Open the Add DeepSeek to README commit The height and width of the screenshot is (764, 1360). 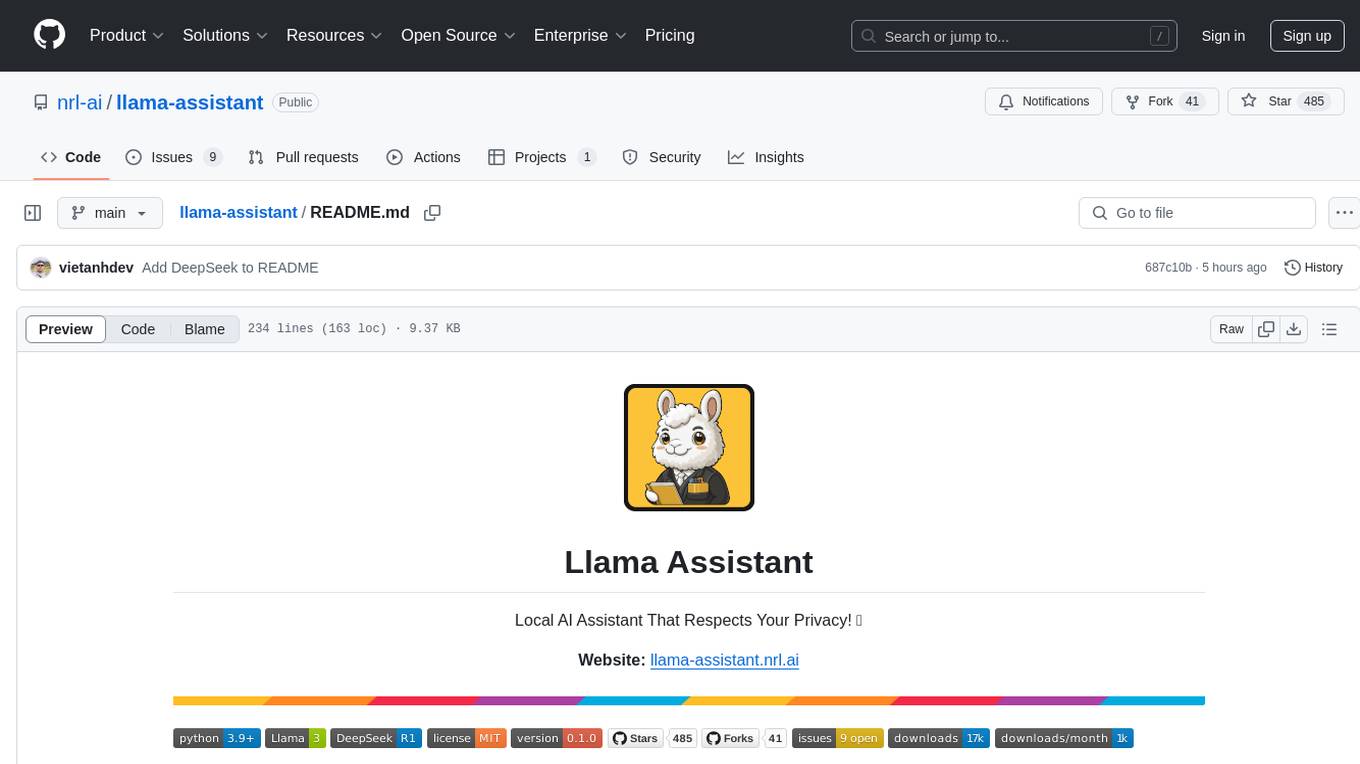point(230,268)
